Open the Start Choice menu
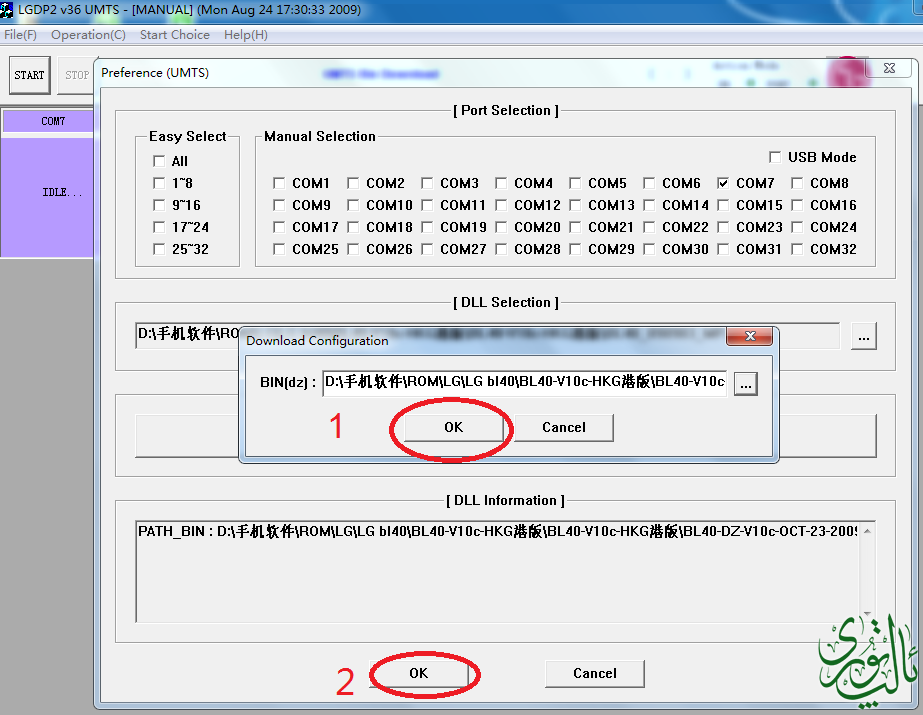Image resolution: width=923 pixels, height=715 pixels. tap(175, 35)
